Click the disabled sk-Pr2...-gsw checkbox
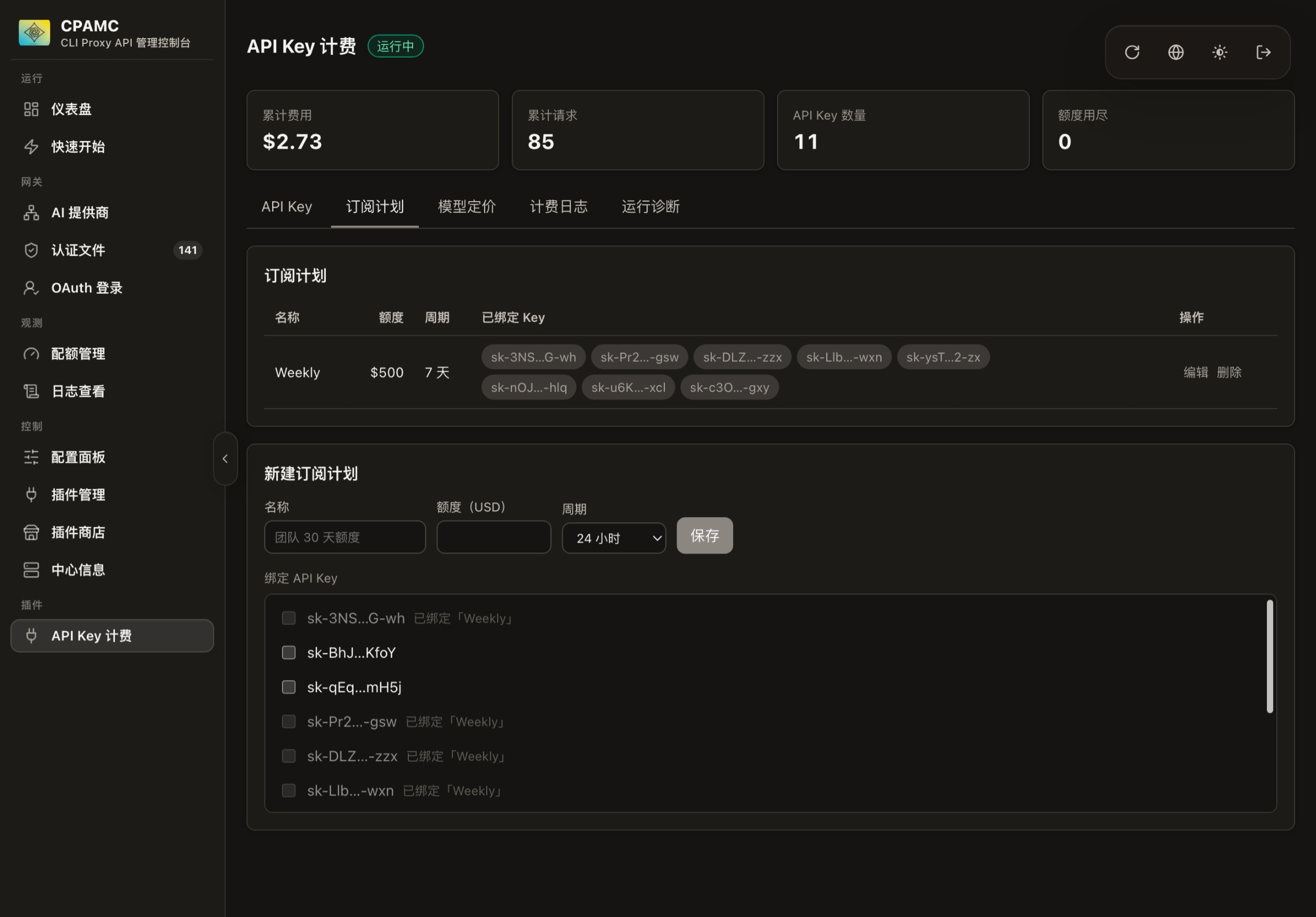Screen dimensions: 1316x917 click(288, 722)
